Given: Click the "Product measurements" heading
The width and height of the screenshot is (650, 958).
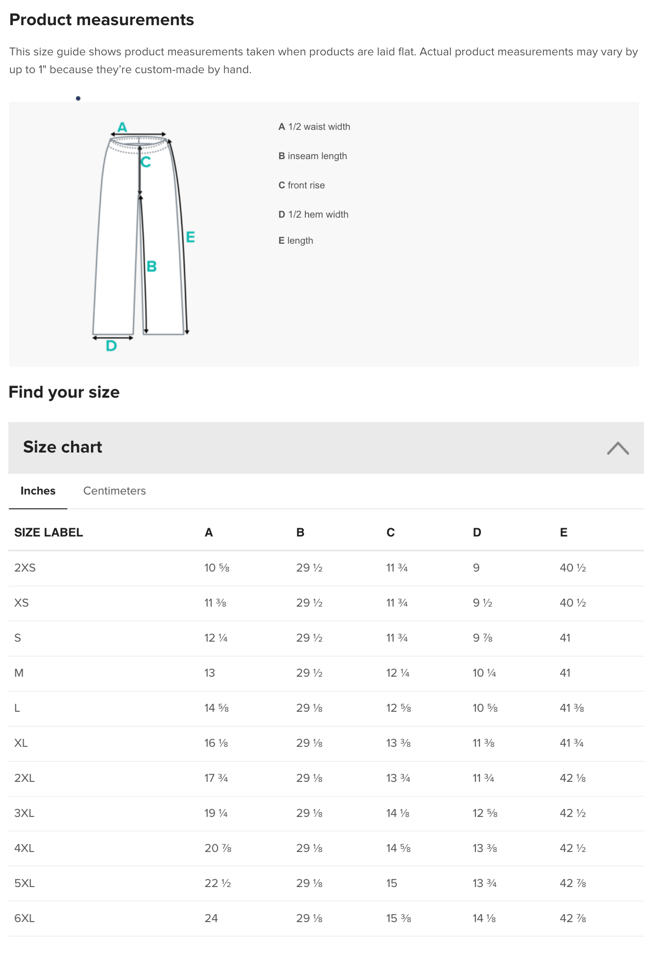Looking at the screenshot, I should click(x=101, y=20).
